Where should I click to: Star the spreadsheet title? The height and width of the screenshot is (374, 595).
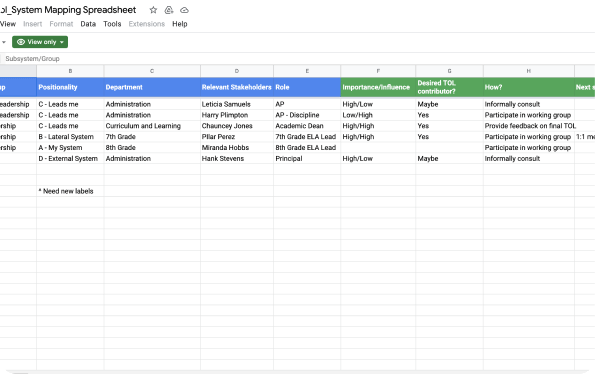(x=153, y=10)
